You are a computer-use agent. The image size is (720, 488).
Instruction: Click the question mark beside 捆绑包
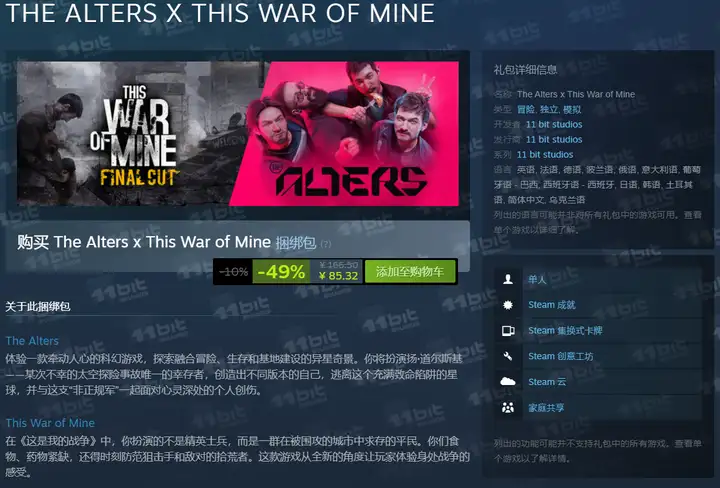click(x=326, y=244)
